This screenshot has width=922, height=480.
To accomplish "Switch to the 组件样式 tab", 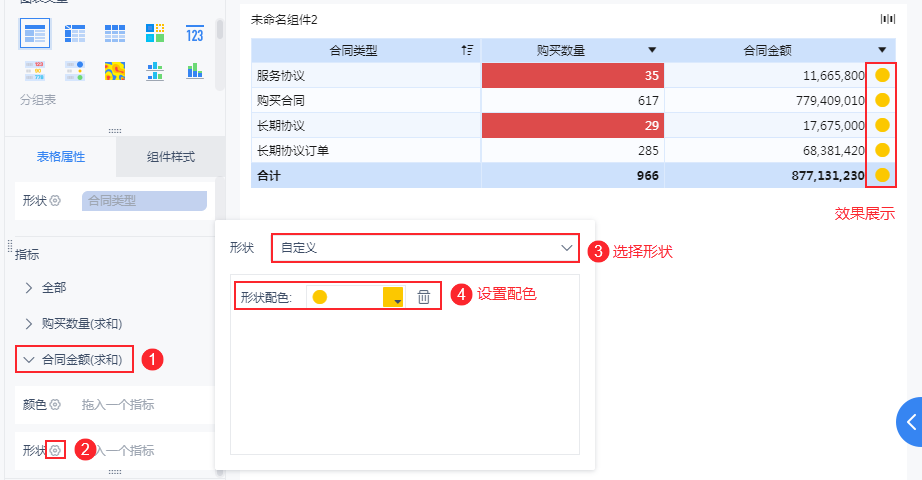I will [171, 156].
